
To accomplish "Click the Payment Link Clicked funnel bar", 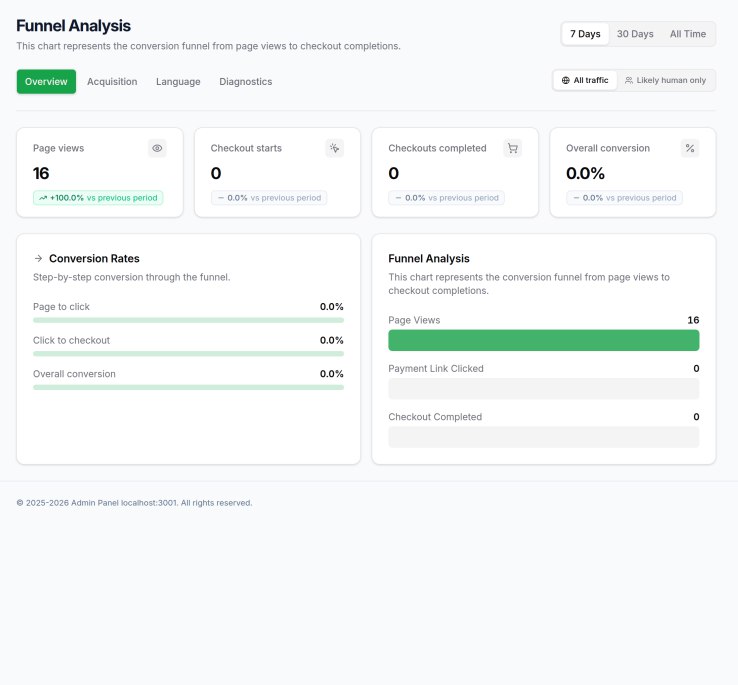I will tap(543, 388).
